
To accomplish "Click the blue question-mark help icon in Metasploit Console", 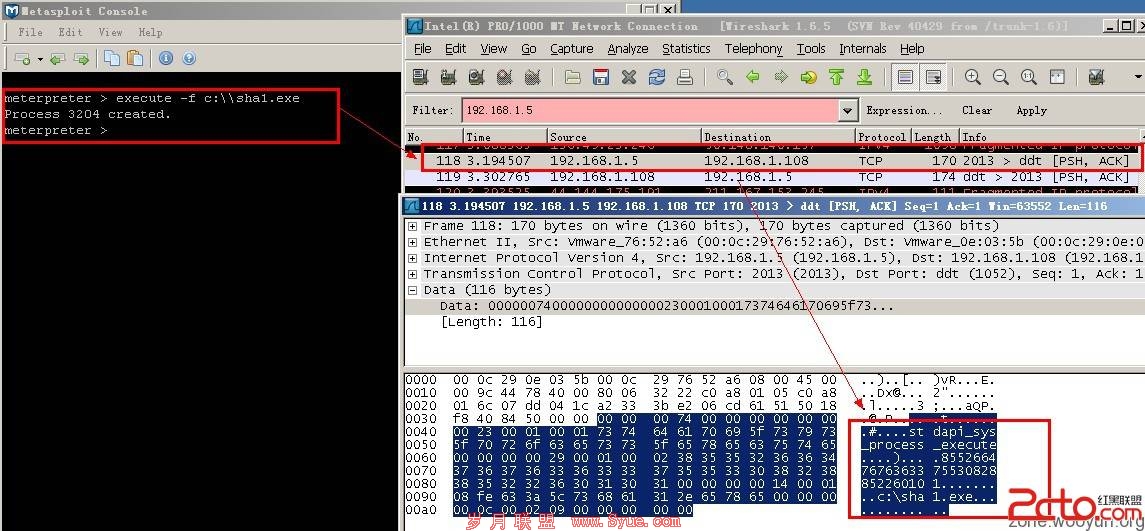I will tap(189, 58).
